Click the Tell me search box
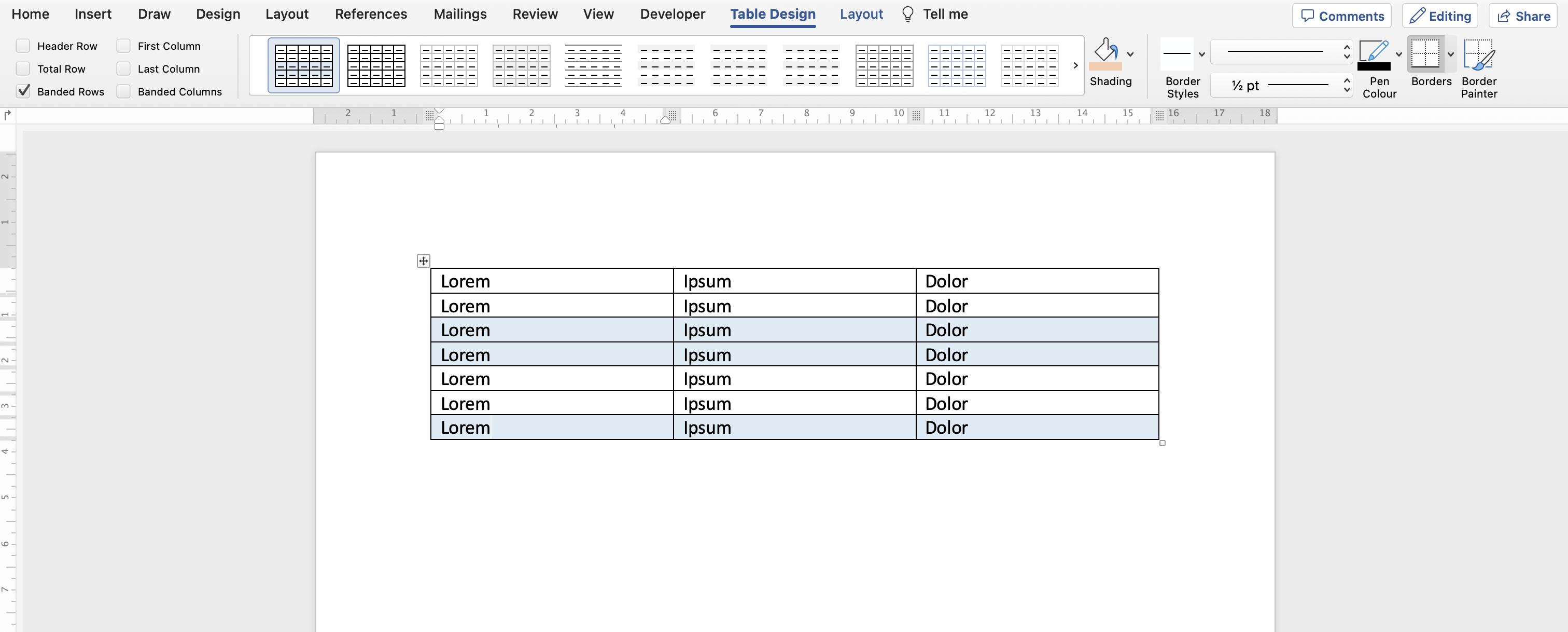This screenshot has width=1568, height=632. click(x=945, y=14)
